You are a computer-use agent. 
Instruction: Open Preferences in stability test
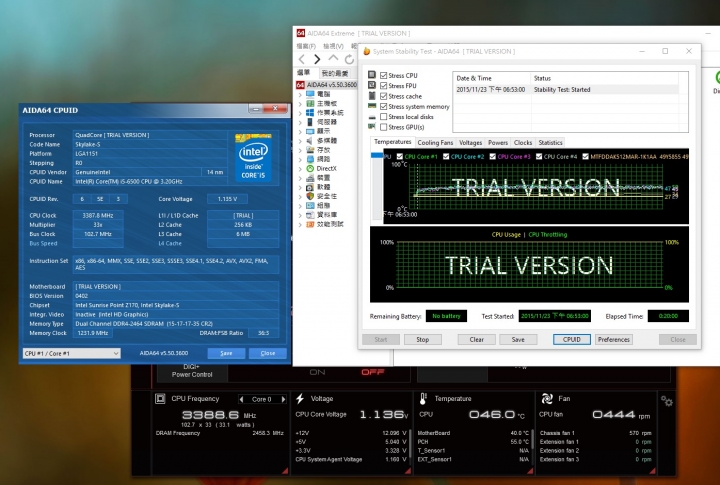613,339
